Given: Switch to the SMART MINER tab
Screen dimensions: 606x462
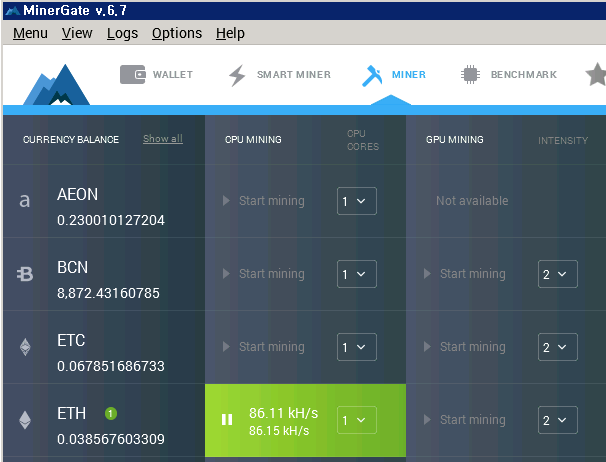Looking at the screenshot, I should [280, 75].
